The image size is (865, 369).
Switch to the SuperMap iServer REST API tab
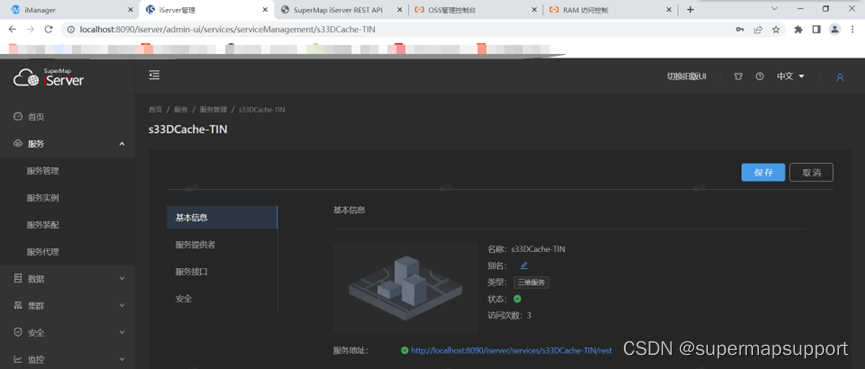click(x=339, y=10)
